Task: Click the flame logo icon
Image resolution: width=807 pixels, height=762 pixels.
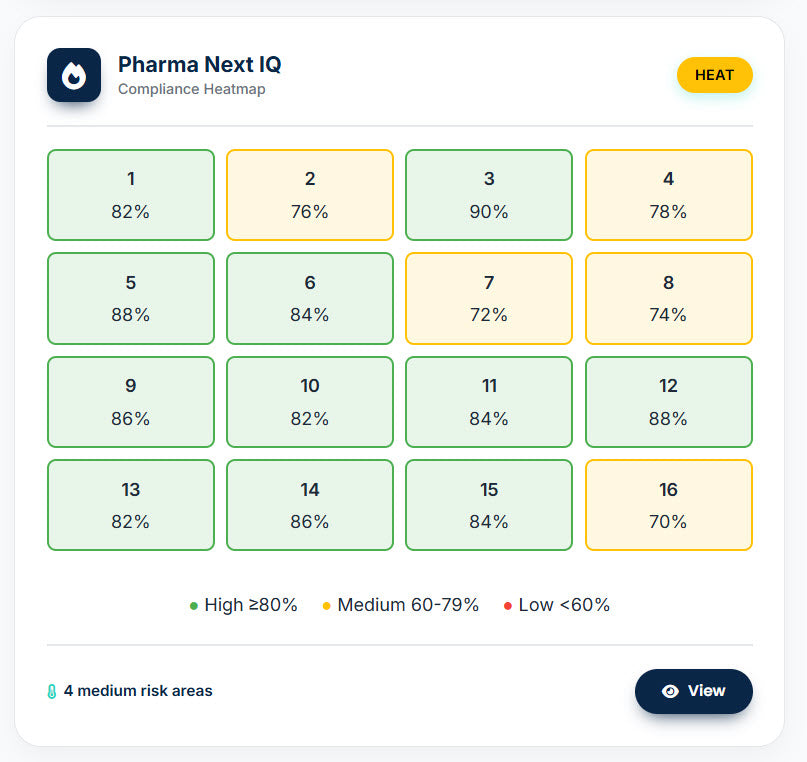Action: tap(73, 75)
